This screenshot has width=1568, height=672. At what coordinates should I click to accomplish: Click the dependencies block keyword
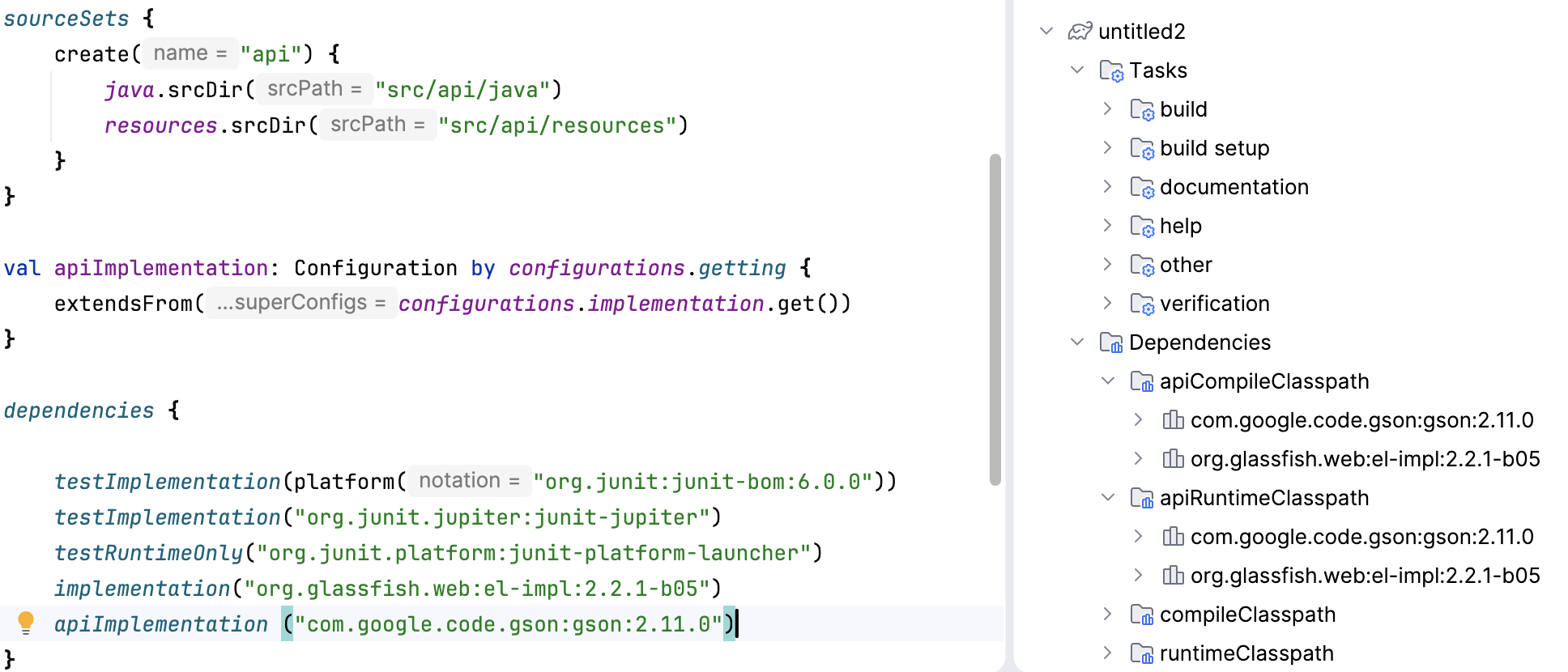(79, 410)
